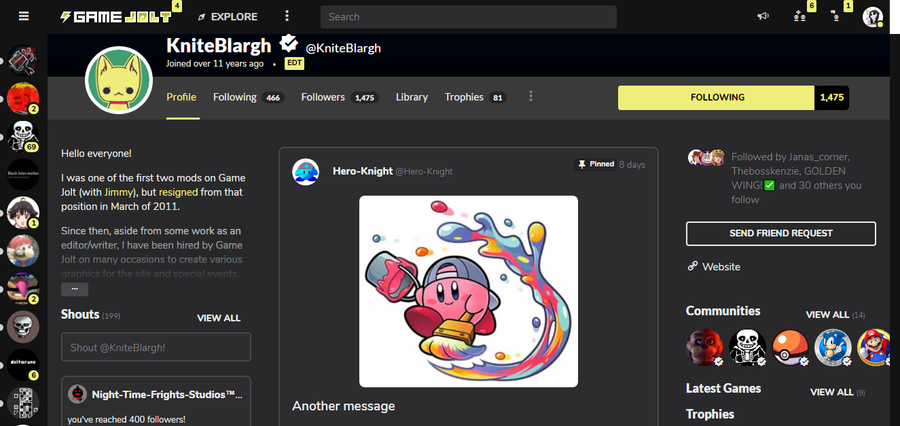Click the mutual followers avatars group

tap(706, 157)
